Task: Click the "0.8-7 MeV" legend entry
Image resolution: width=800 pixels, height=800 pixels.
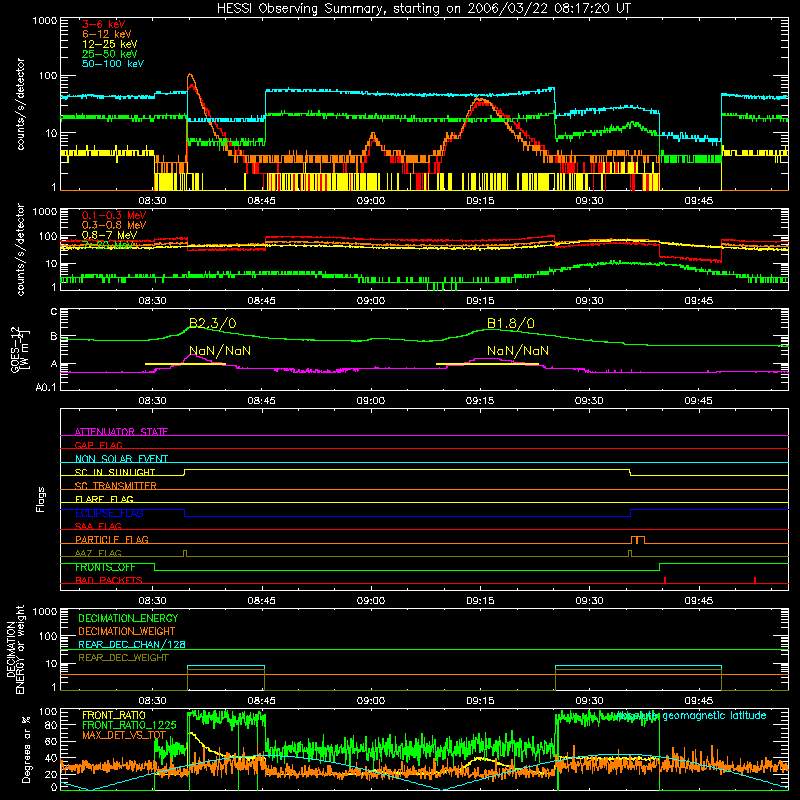Action: [x=109, y=235]
